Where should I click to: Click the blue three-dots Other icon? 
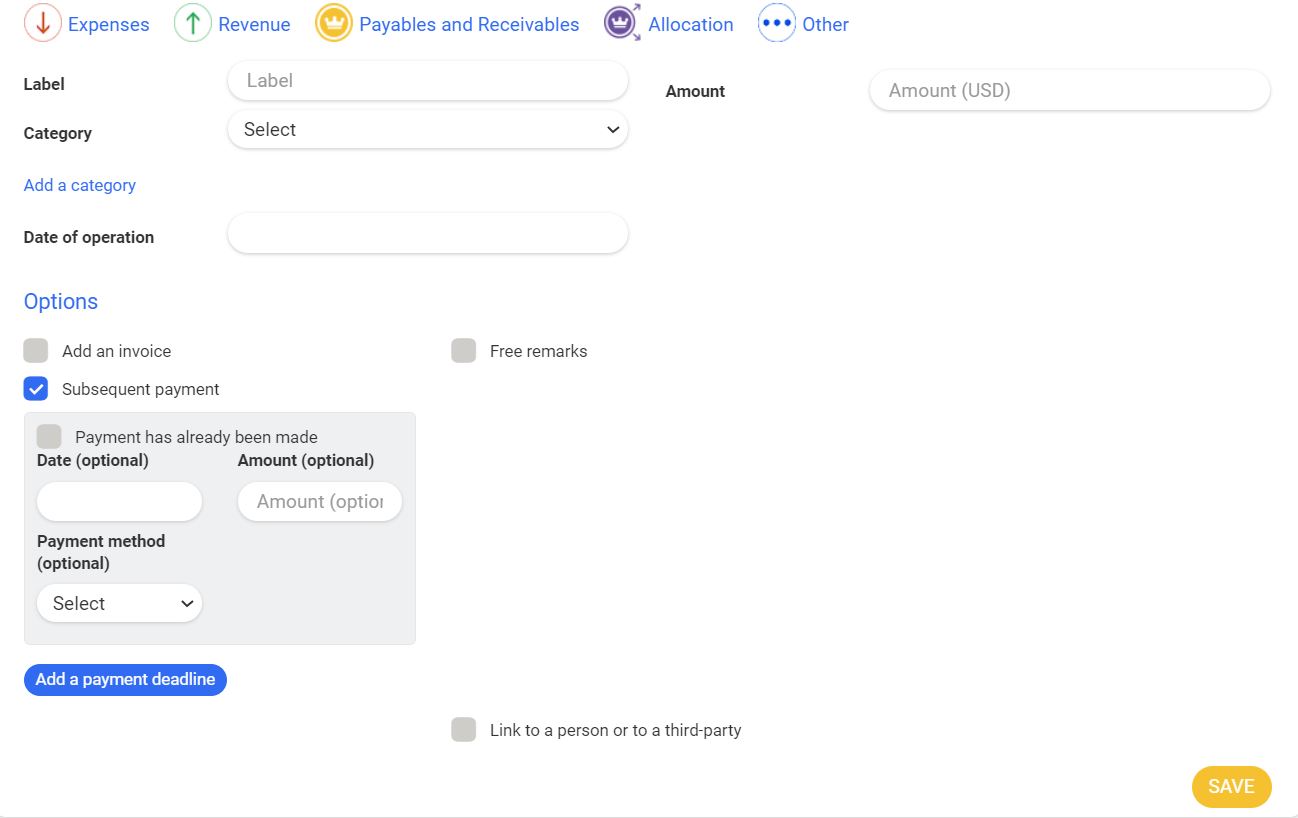777,23
